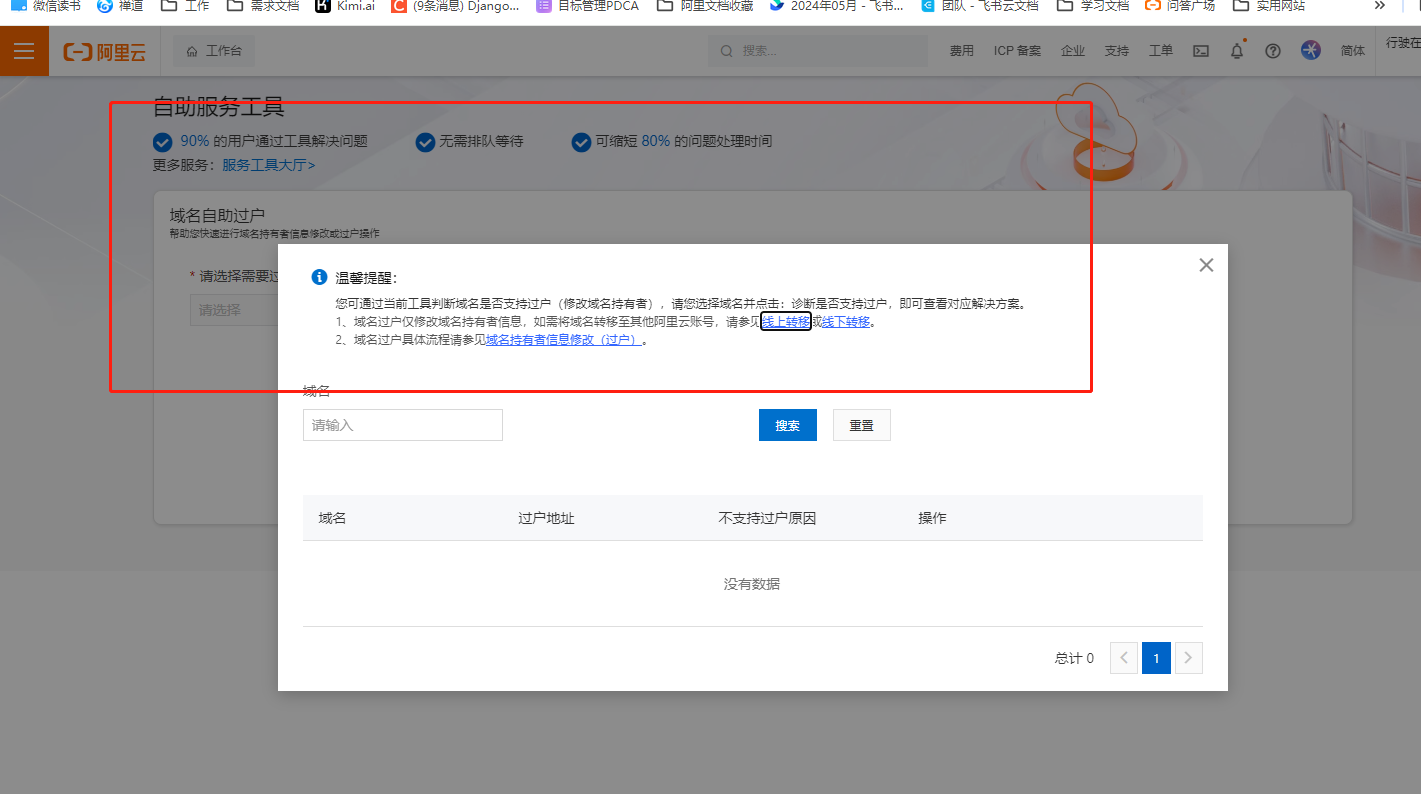The height and width of the screenshot is (794, 1421).
Task: Open the 线上转移 link
Action: coord(786,322)
